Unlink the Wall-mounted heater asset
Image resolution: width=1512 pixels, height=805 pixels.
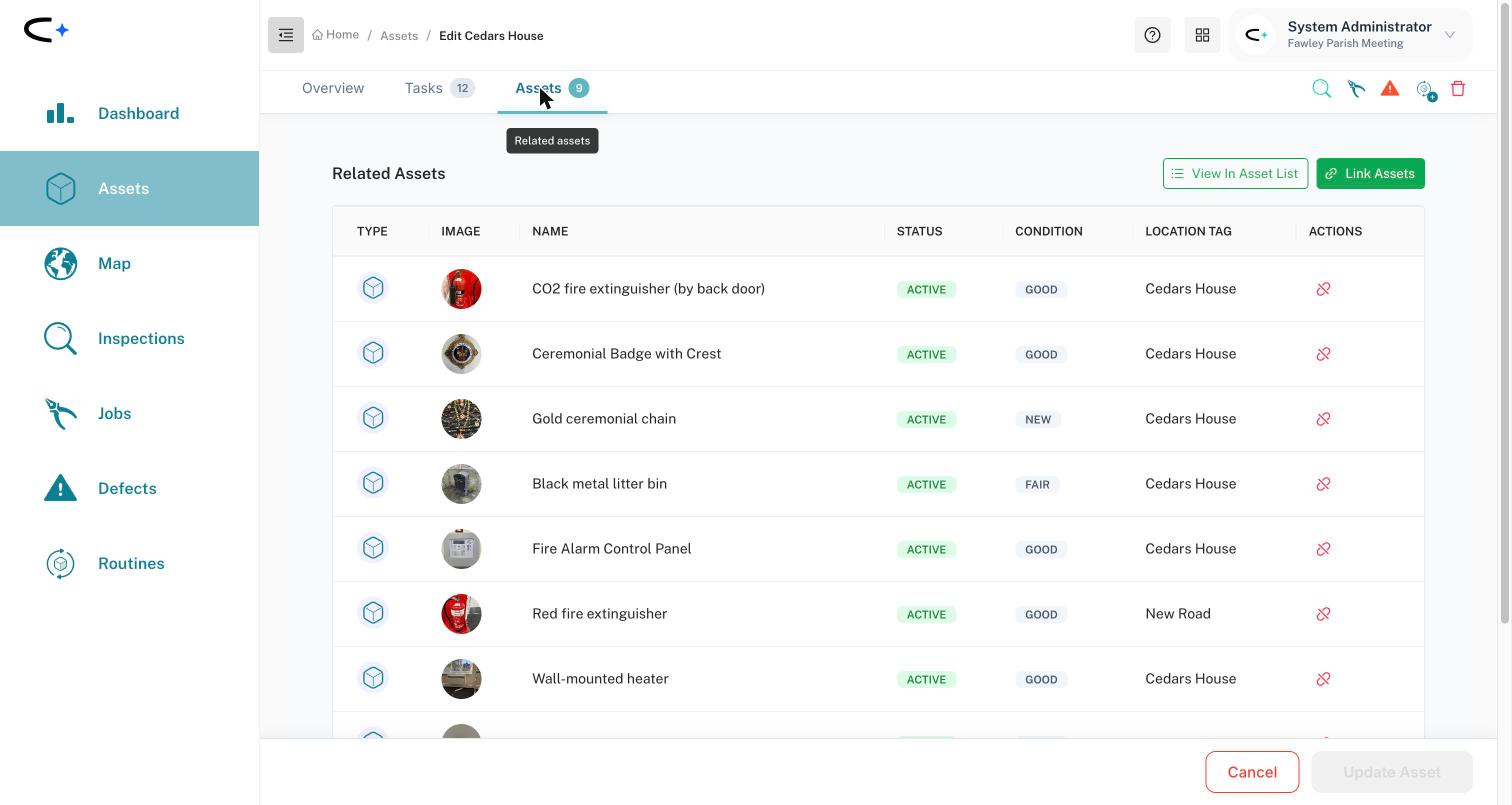pos(1323,679)
